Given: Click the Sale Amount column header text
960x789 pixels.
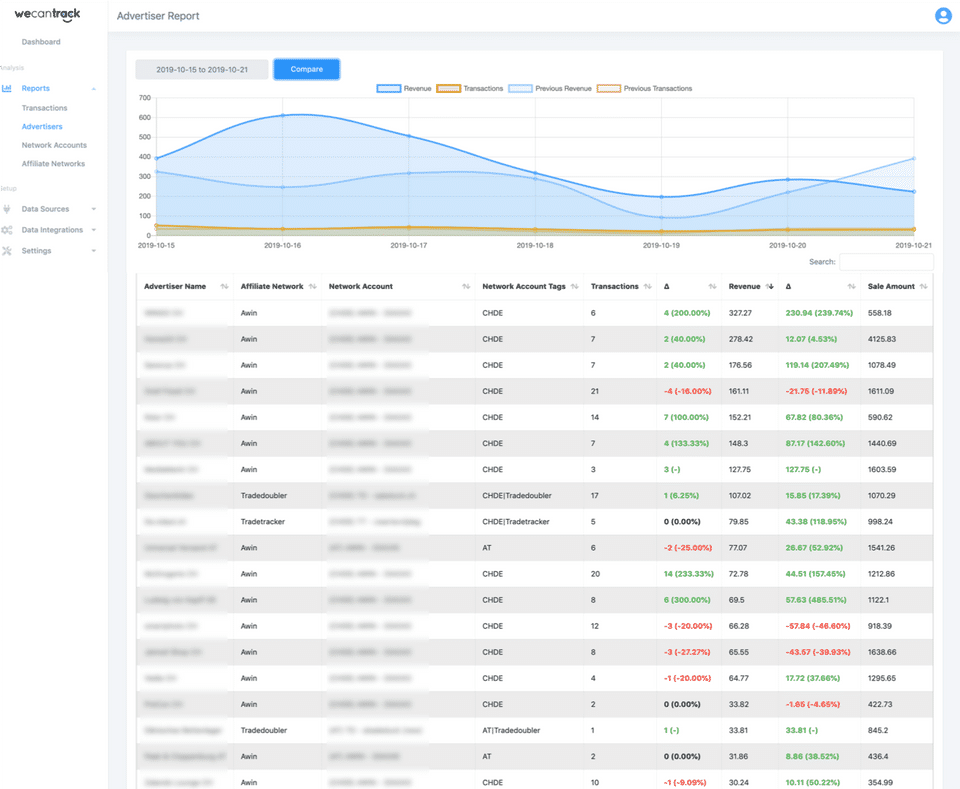Looking at the screenshot, I should point(891,286).
